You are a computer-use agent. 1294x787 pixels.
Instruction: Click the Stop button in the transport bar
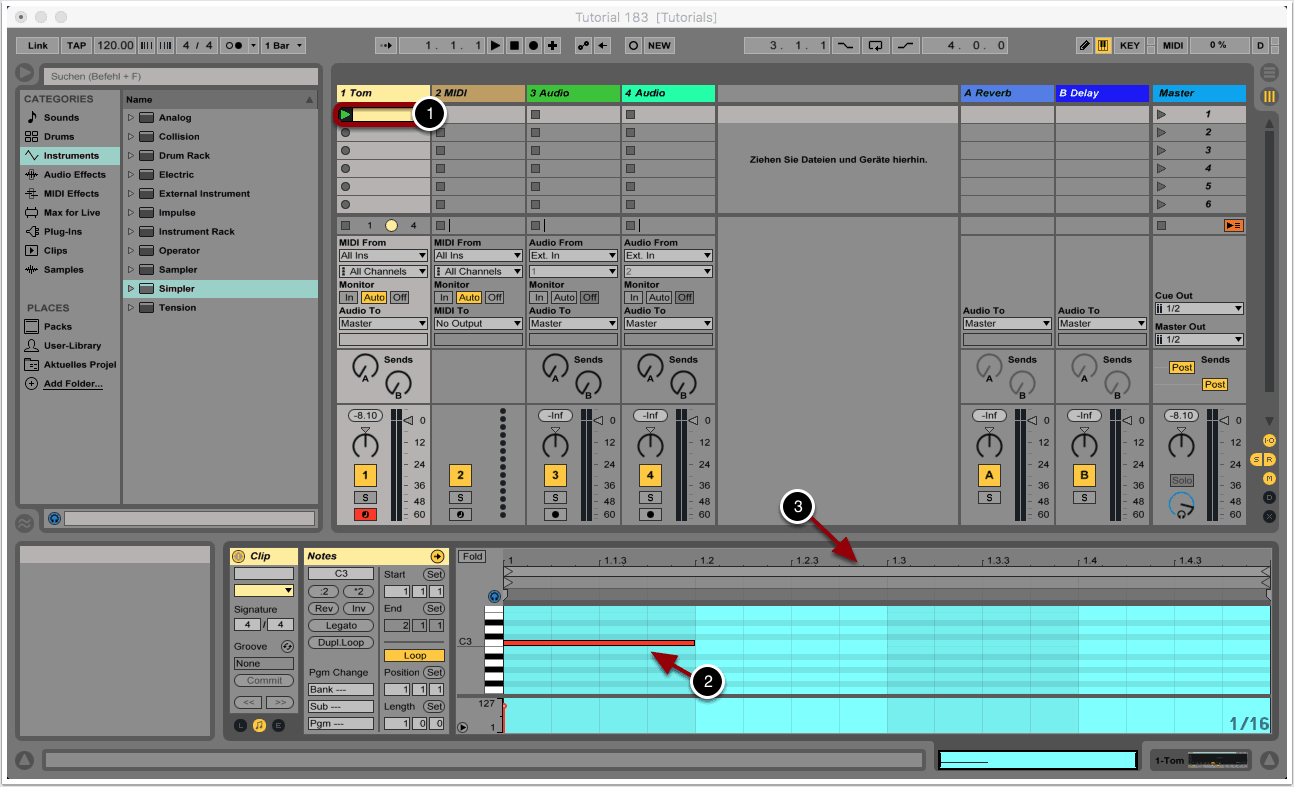[514, 46]
